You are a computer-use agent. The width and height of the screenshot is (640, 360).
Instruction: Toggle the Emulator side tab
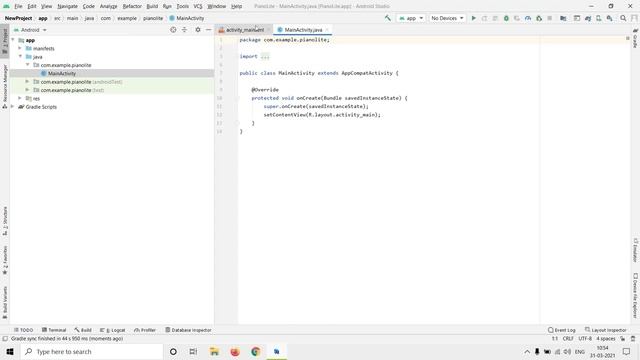(x=636, y=250)
